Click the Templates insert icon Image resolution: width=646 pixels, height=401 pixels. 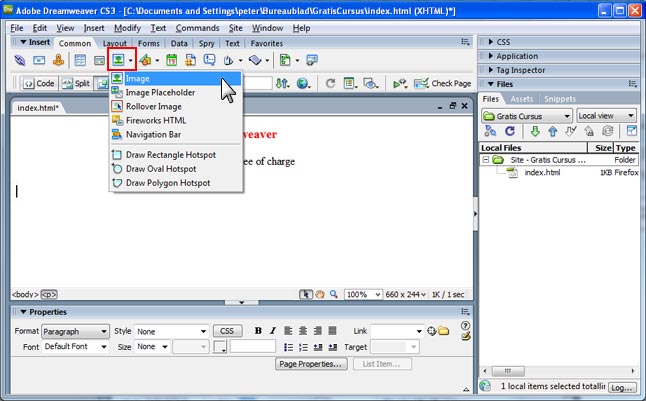click(285, 60)
